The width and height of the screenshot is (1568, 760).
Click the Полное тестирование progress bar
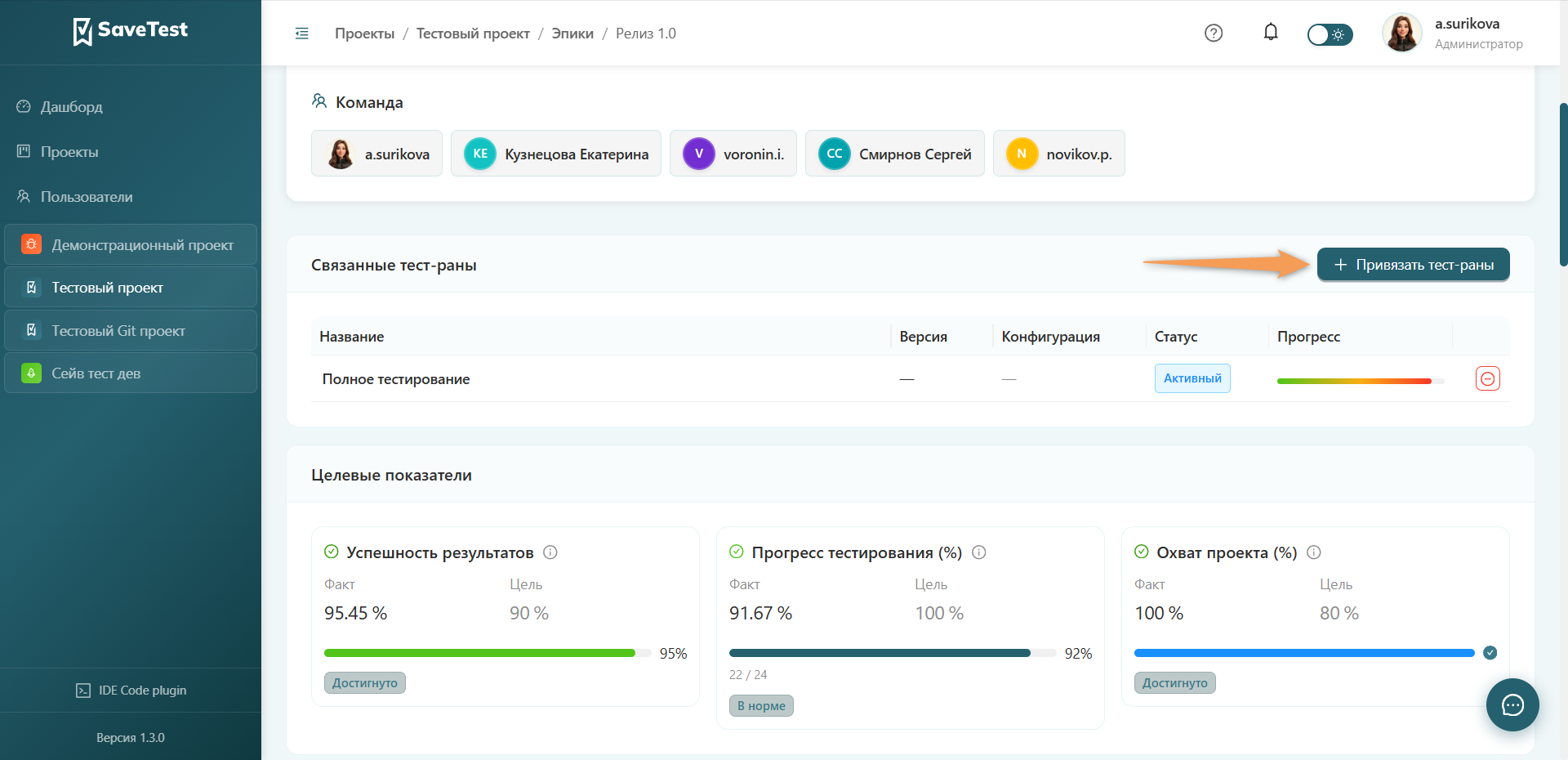tap(1361, 381)
